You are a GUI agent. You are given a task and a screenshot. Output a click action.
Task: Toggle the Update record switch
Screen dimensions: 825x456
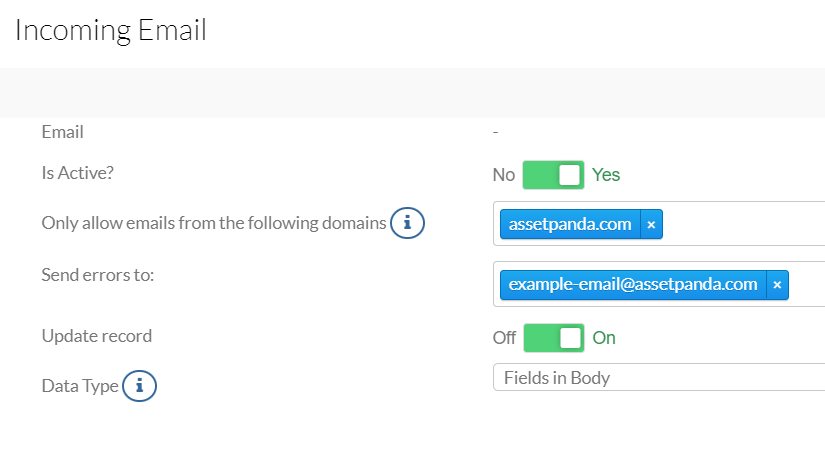pos(554,338)
